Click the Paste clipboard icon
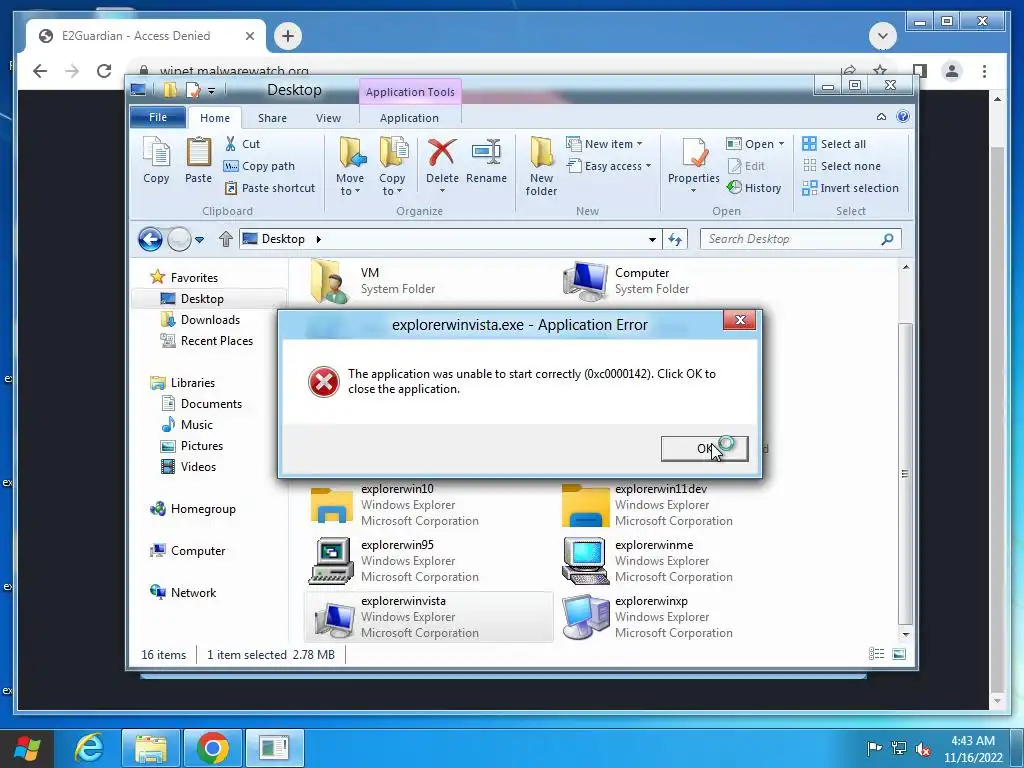 pyautogui.click(x=199, y=160)
